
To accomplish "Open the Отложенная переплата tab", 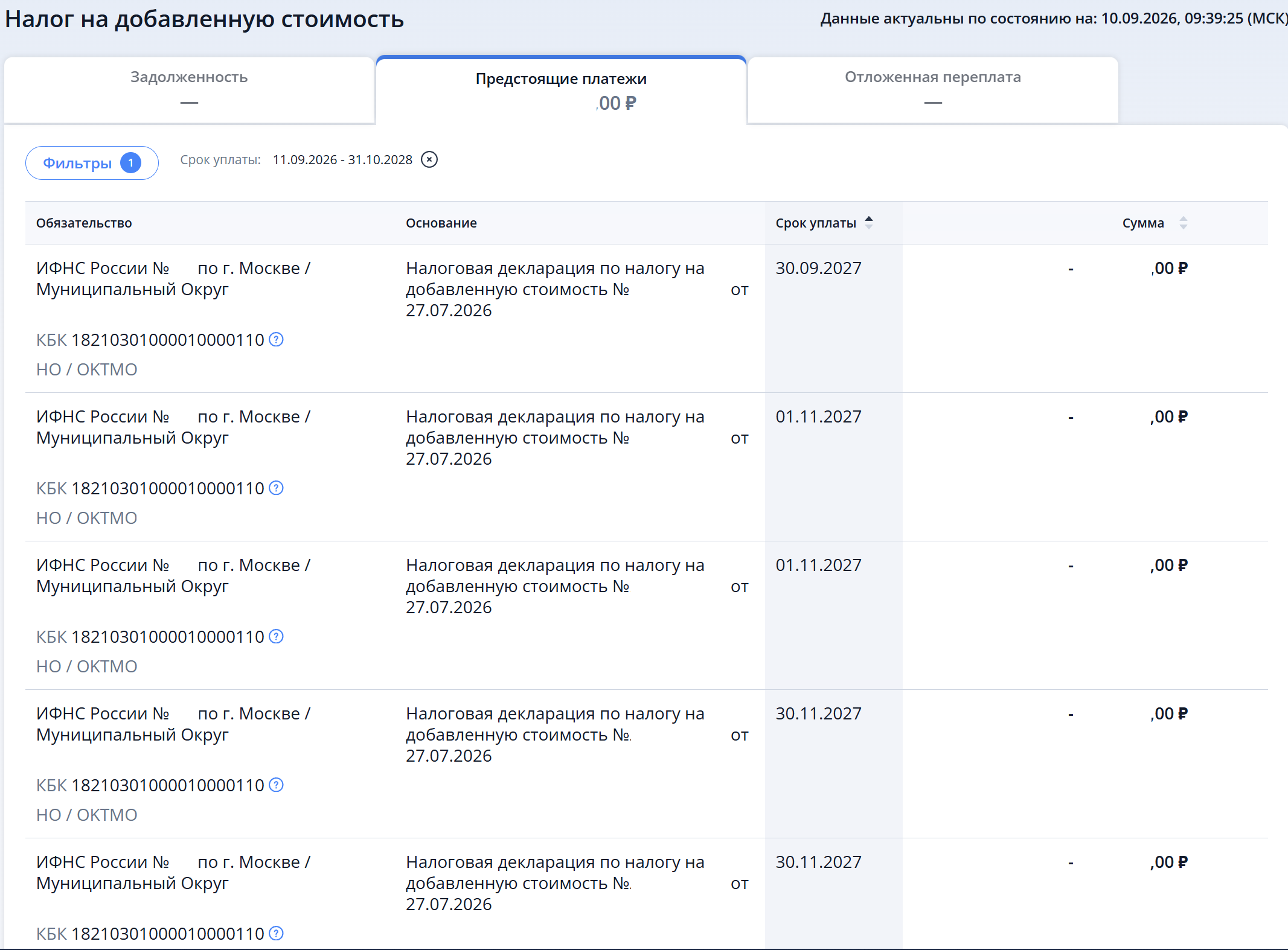I will point(933,90).
